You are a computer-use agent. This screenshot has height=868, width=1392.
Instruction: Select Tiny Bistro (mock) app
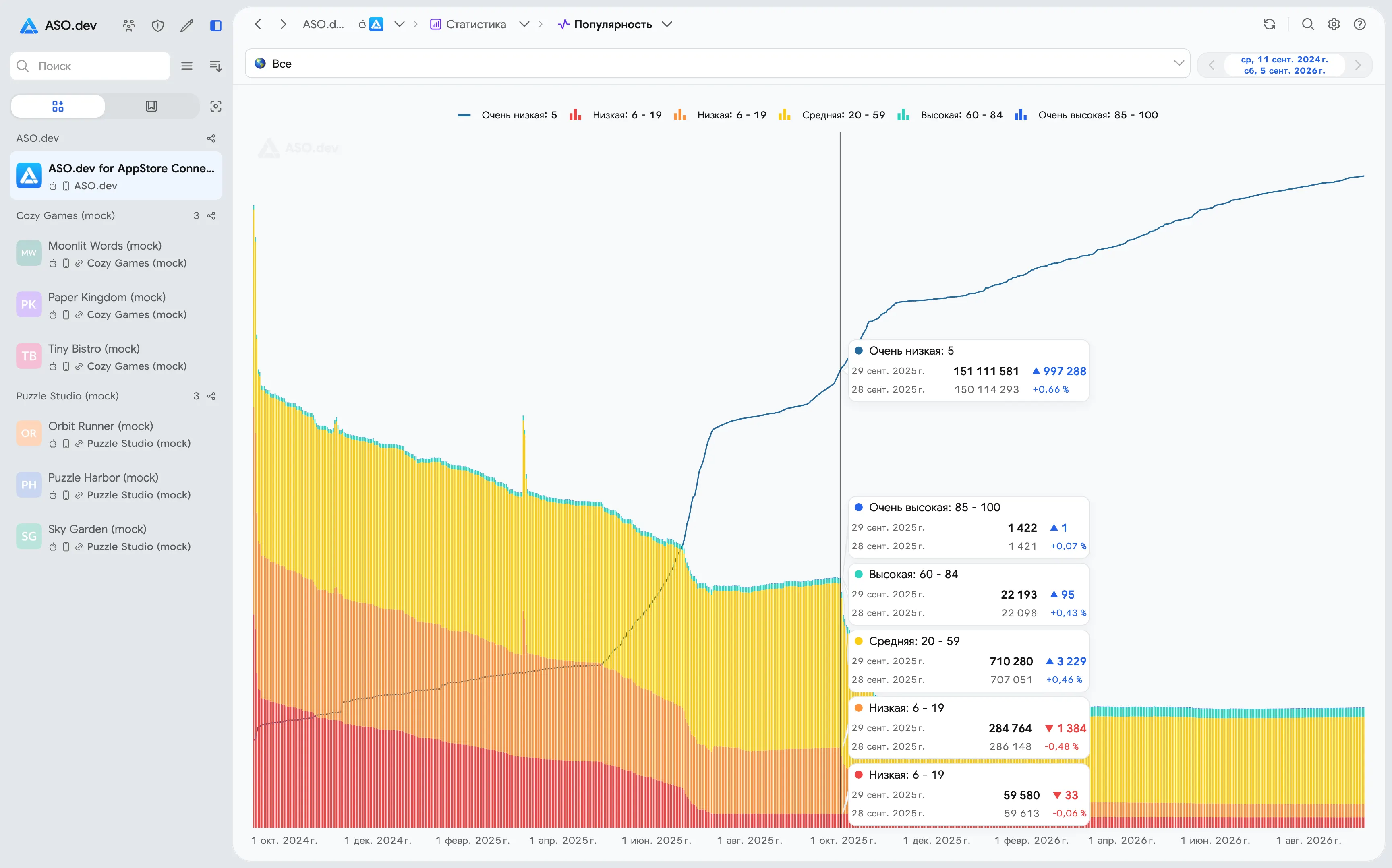pos(116,357)
